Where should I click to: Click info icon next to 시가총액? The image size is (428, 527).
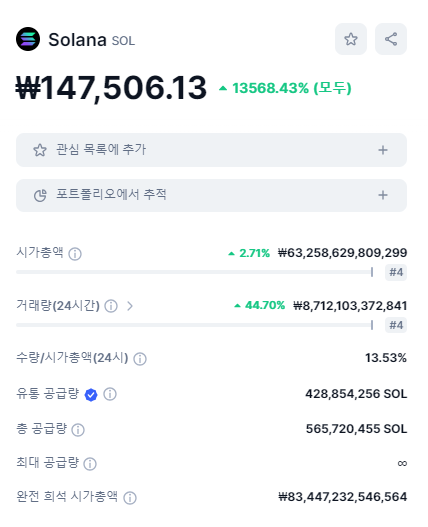click(75, 254)
